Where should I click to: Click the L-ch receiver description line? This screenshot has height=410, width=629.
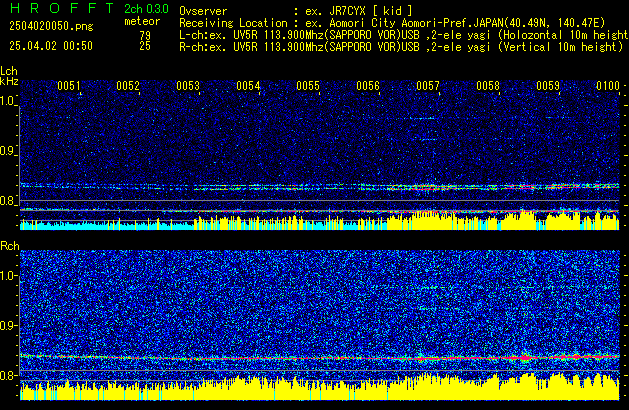pyautogui.click(x=404, y=35)
